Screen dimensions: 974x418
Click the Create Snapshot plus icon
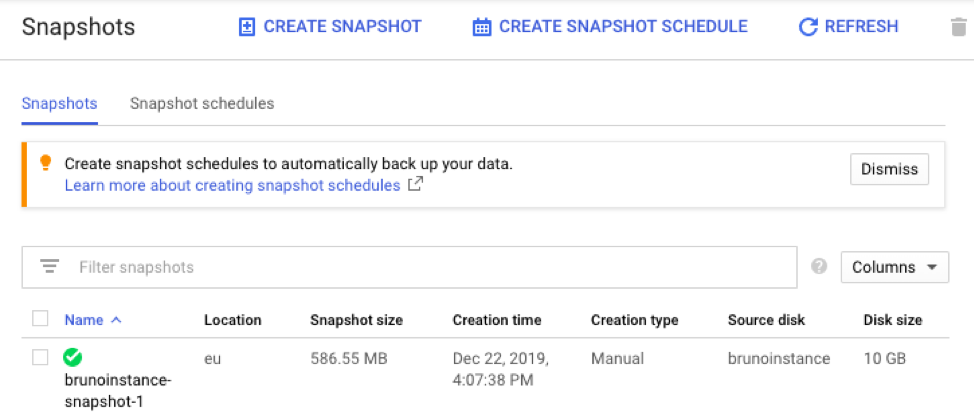click(247, 27)
